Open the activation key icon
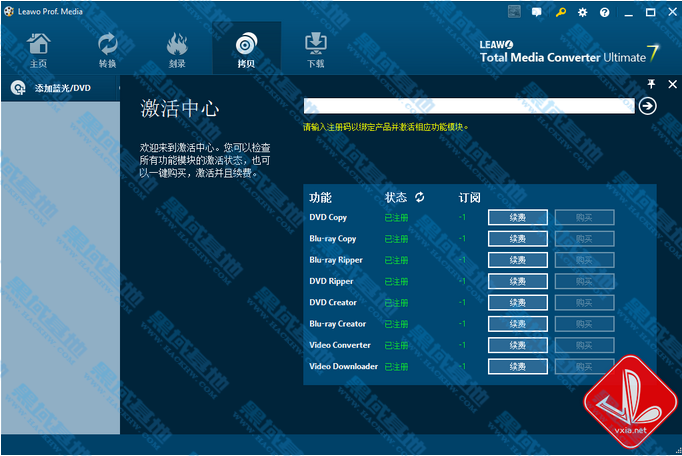682x456 pixels. click(x=561, y=12)
